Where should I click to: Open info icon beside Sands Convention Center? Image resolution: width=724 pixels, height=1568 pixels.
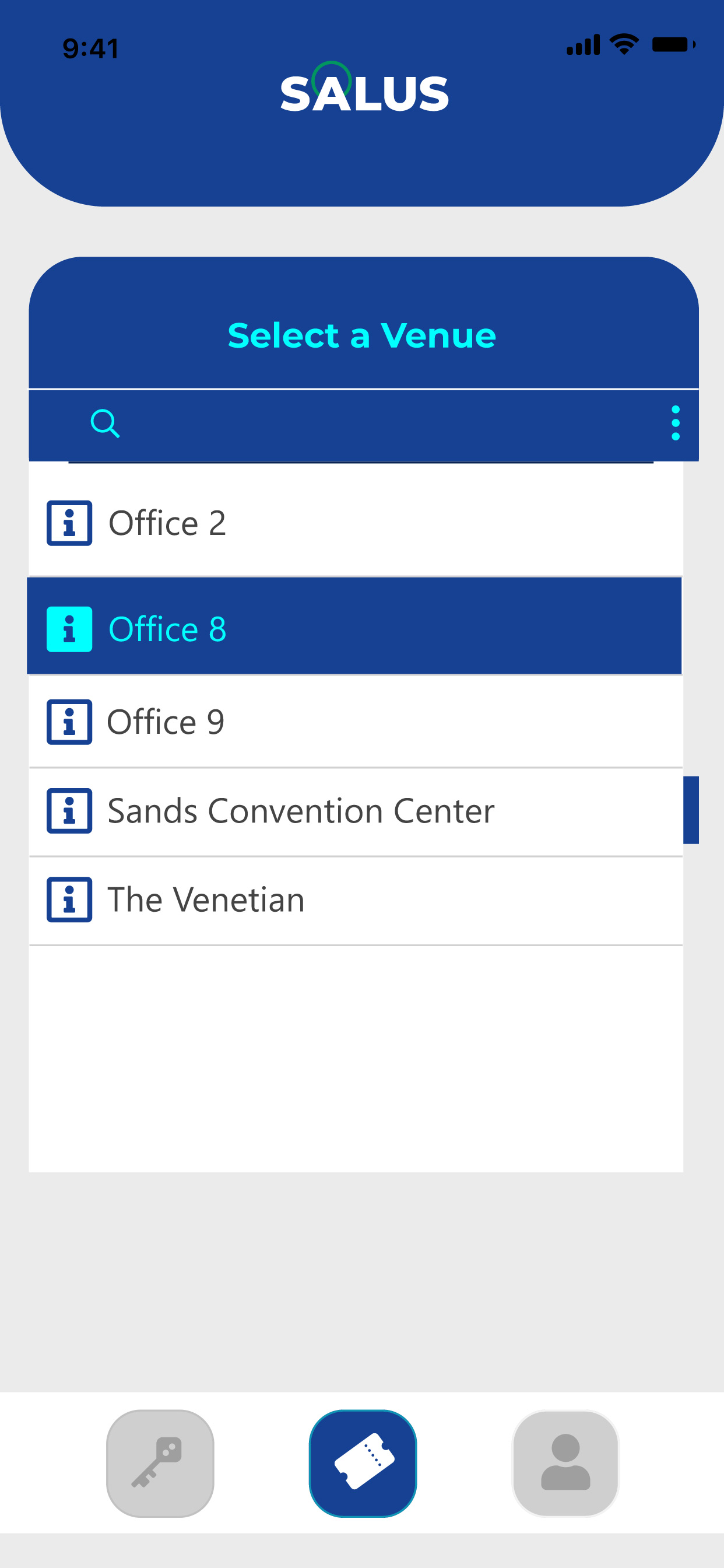69,810
